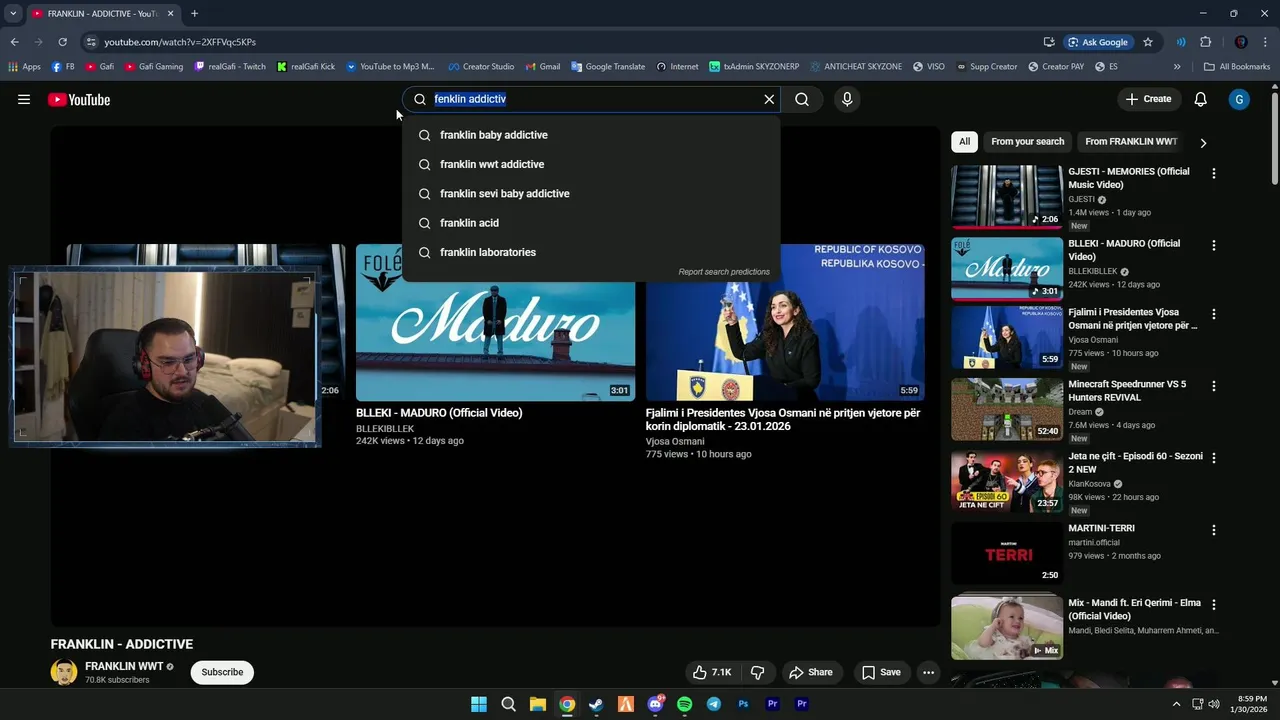Viewport: 1280px width, 720px height.
Task: Go back in browser history
Action: tap(14, 42)
